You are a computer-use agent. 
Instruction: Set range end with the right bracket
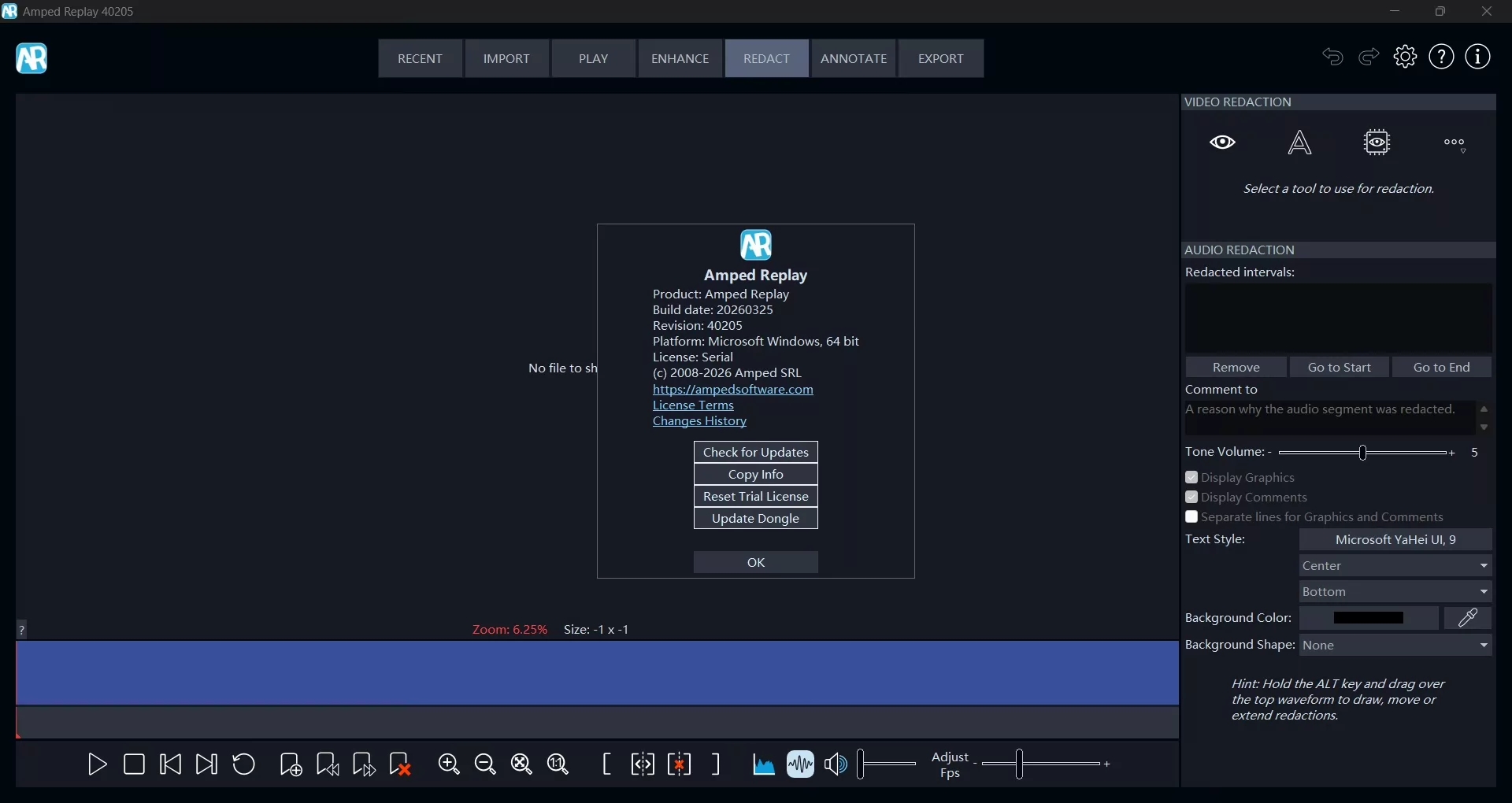717,764
